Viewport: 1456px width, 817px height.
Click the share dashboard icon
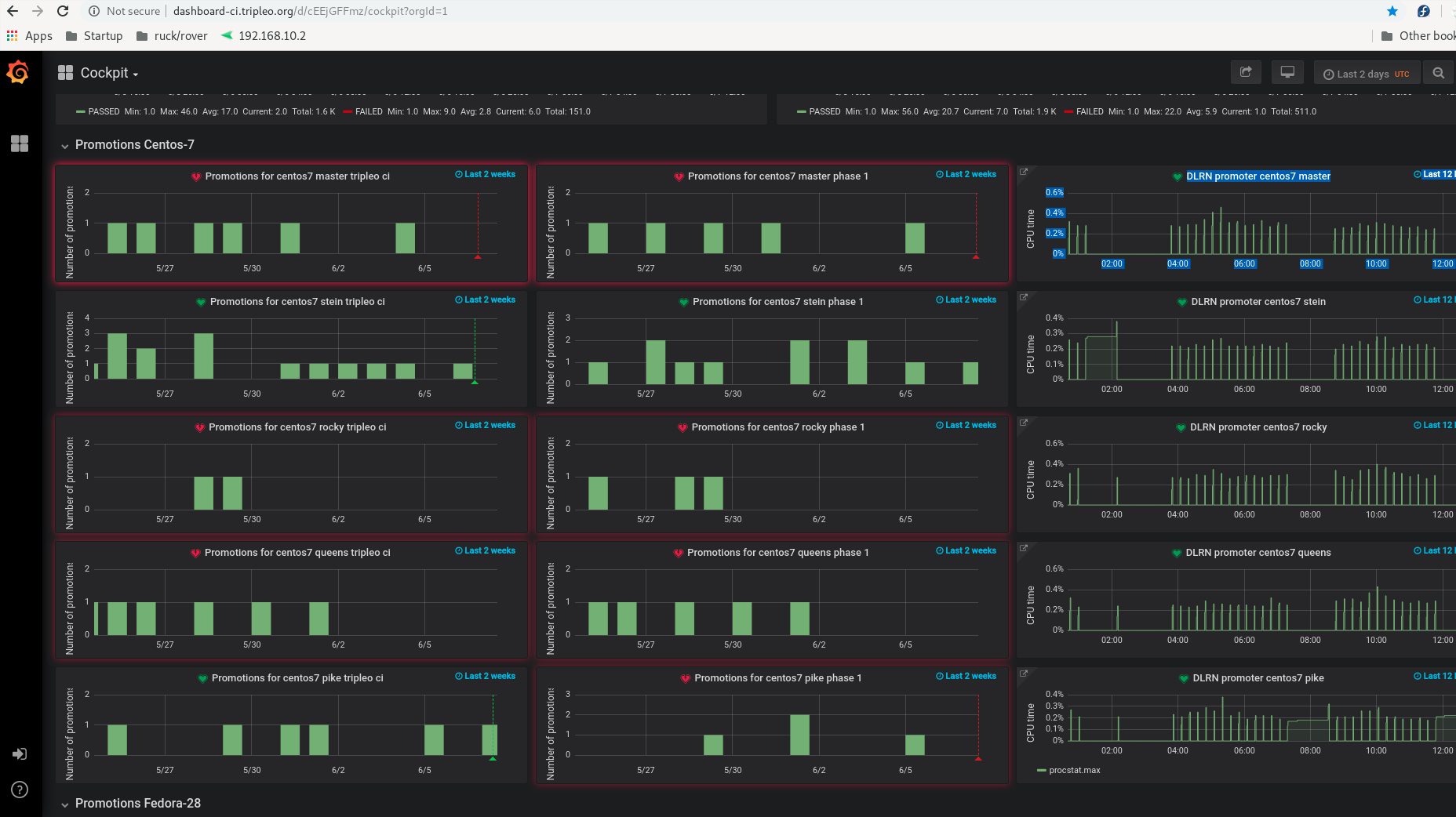1246,72
